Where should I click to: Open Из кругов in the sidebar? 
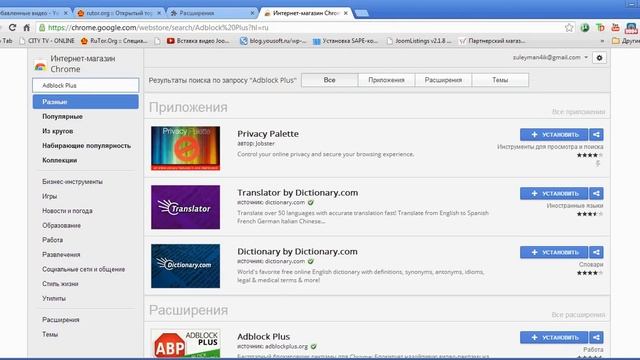pos(58,131)
